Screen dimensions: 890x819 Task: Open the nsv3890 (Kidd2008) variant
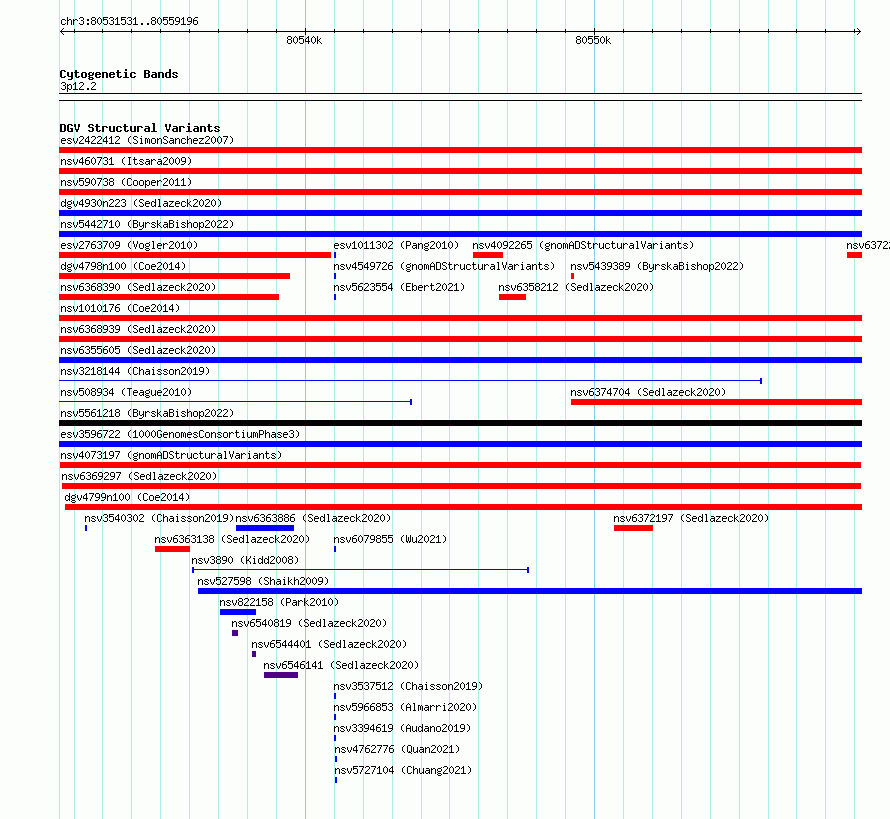[245, 560]
